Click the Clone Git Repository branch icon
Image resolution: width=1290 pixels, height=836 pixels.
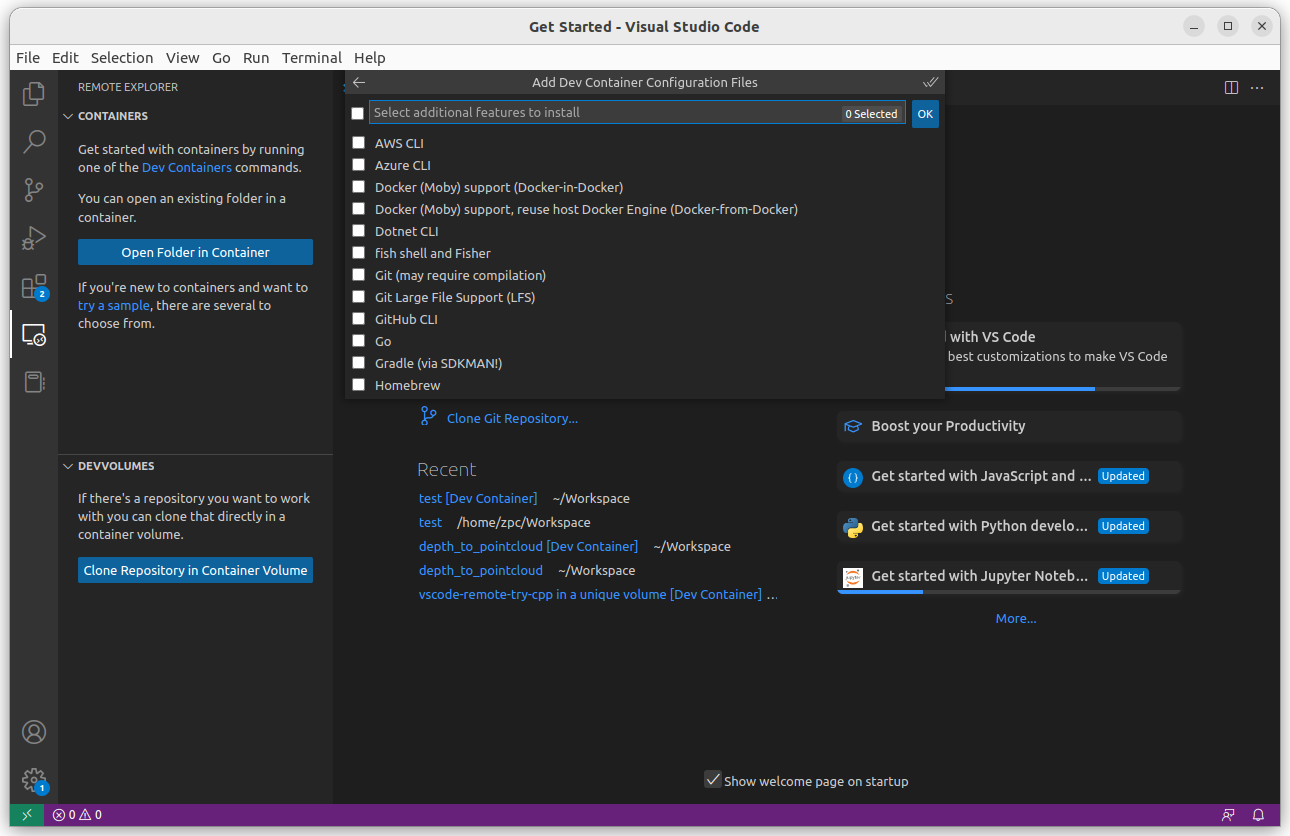point(428,417)
